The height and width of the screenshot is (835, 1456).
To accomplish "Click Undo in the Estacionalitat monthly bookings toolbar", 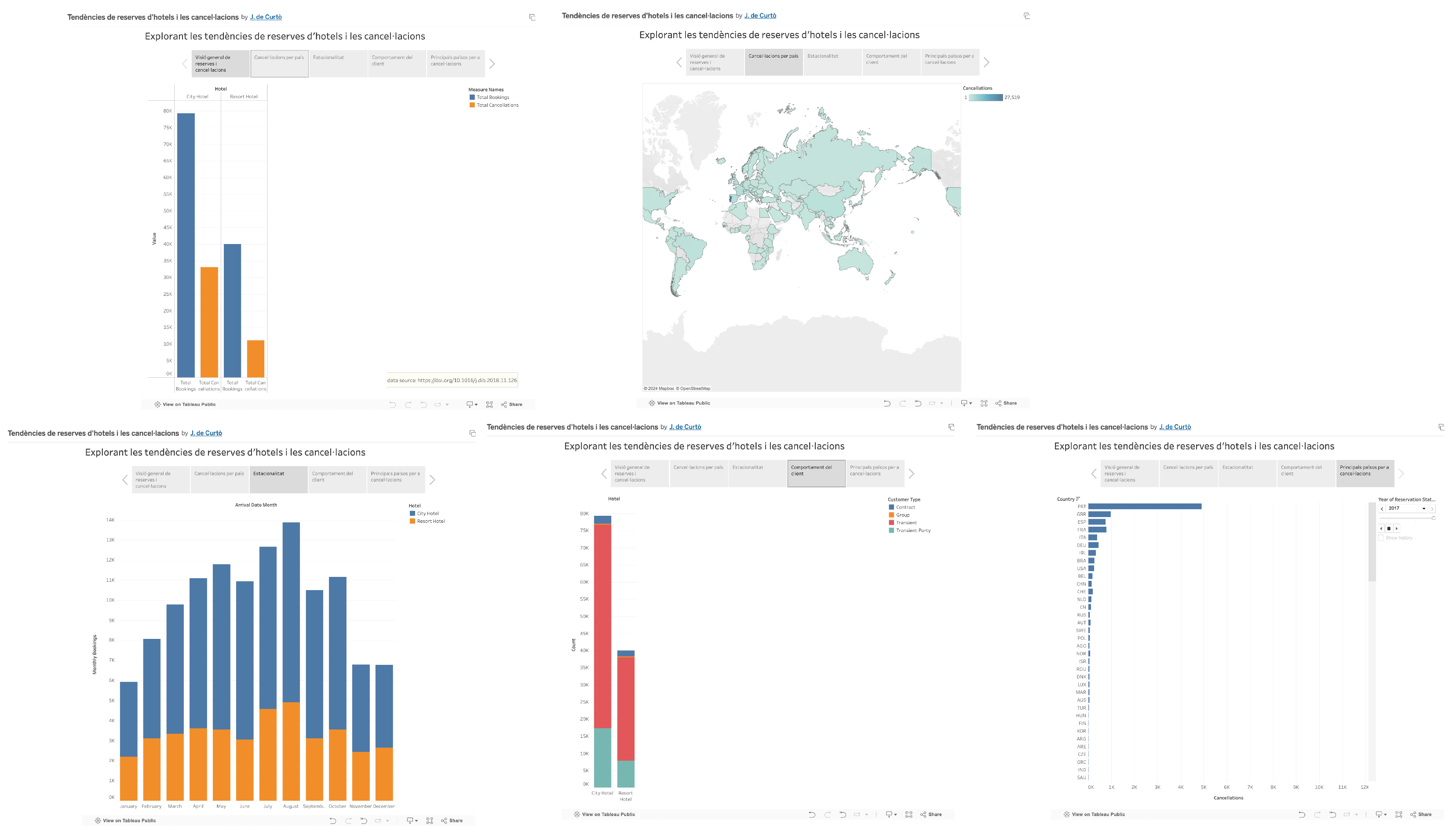I will [x=332, y=820].
